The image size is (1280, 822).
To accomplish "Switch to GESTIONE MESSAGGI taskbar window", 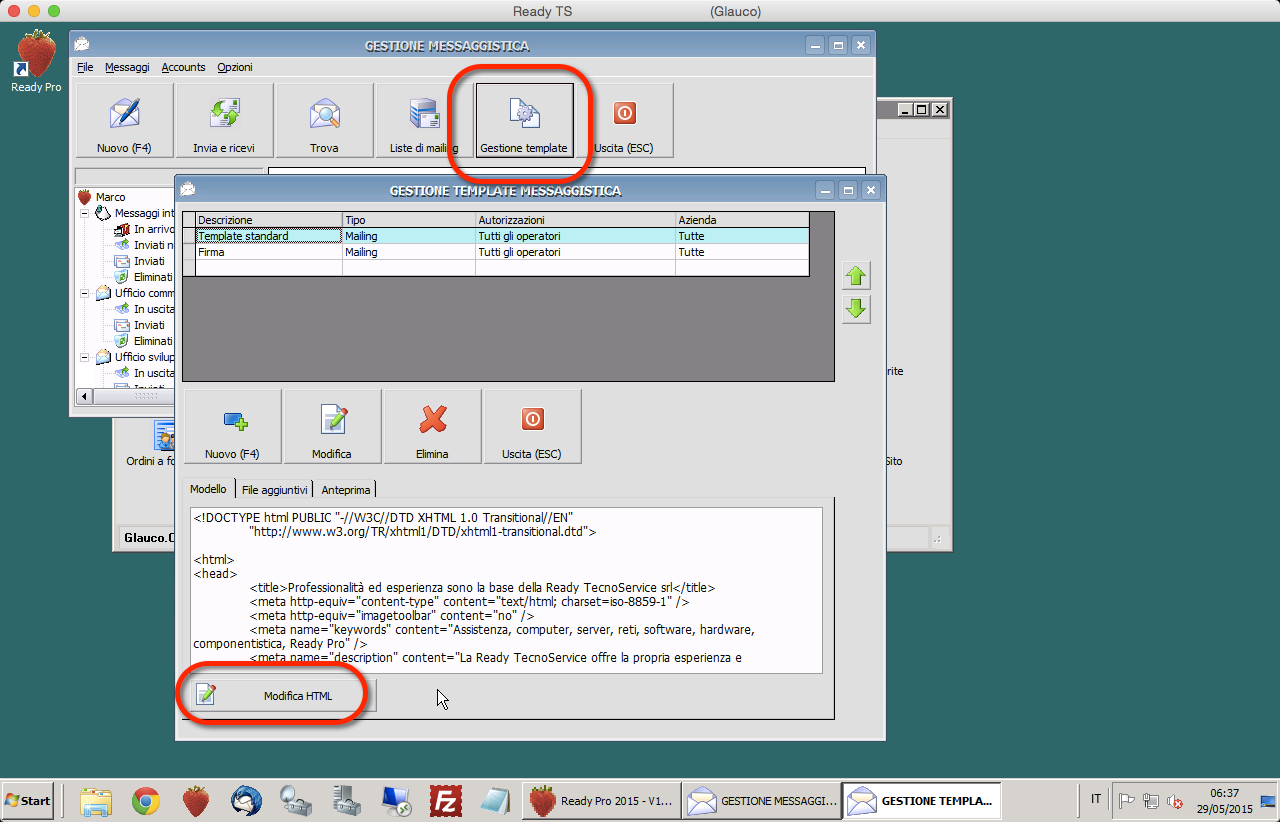I will [763, 801].
